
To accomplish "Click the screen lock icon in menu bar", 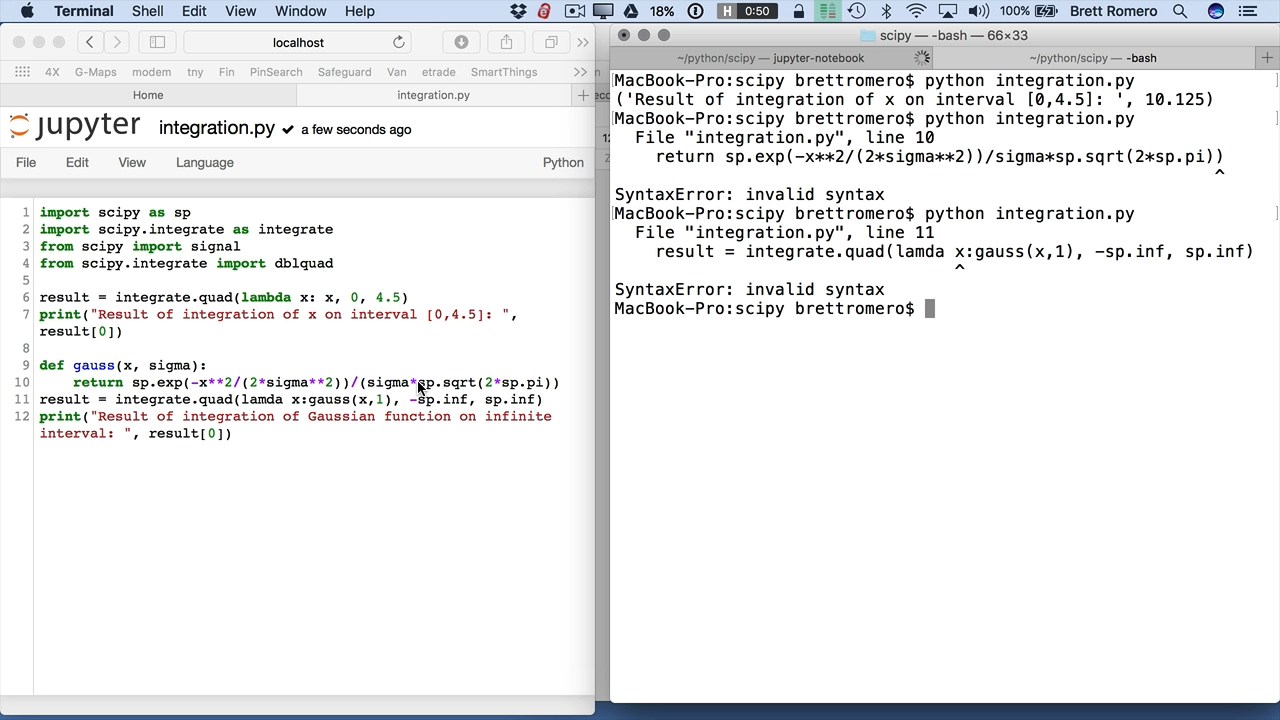I will [x=798, y=11].
